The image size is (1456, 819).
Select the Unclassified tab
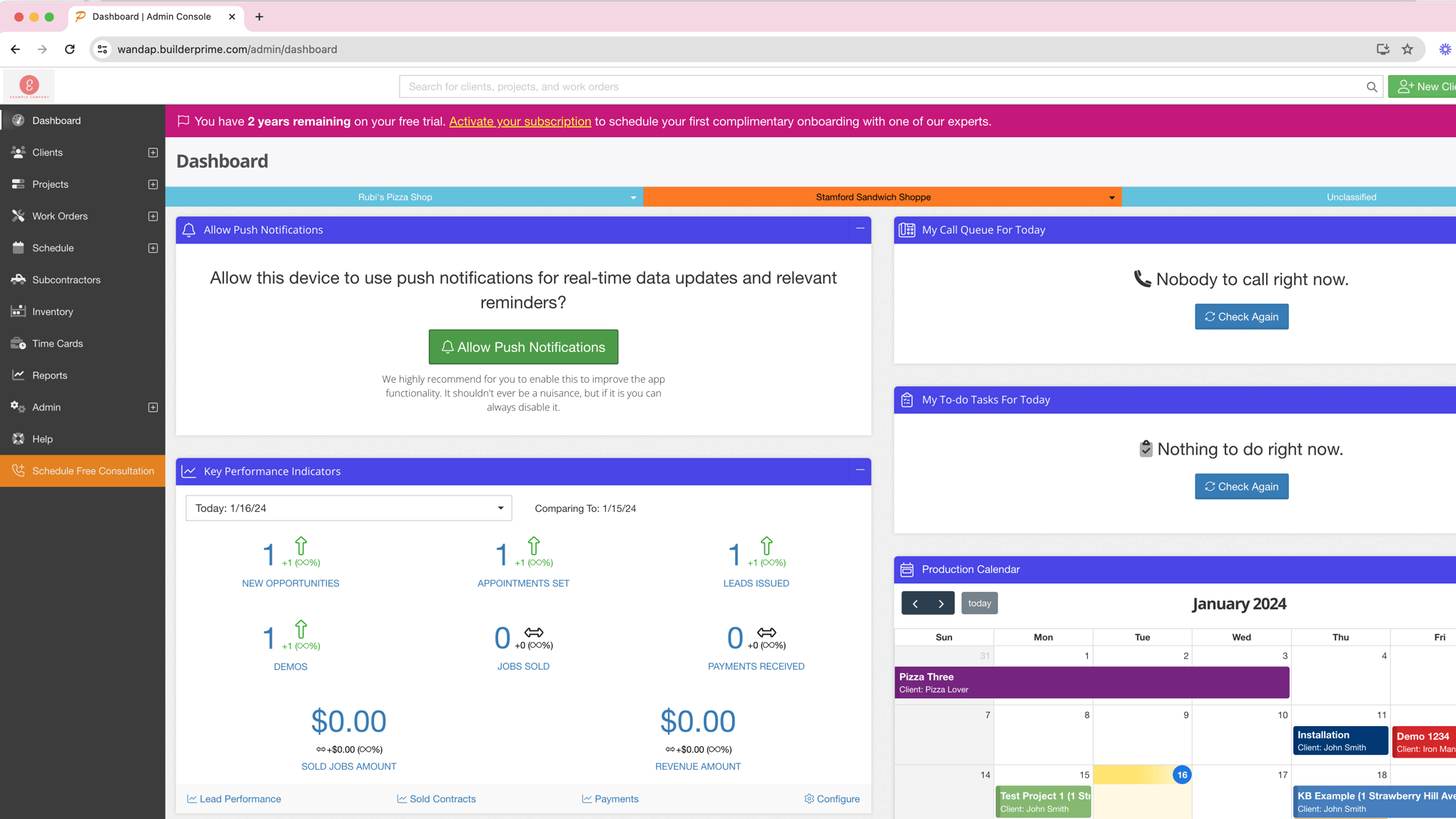coord(1350,197)
